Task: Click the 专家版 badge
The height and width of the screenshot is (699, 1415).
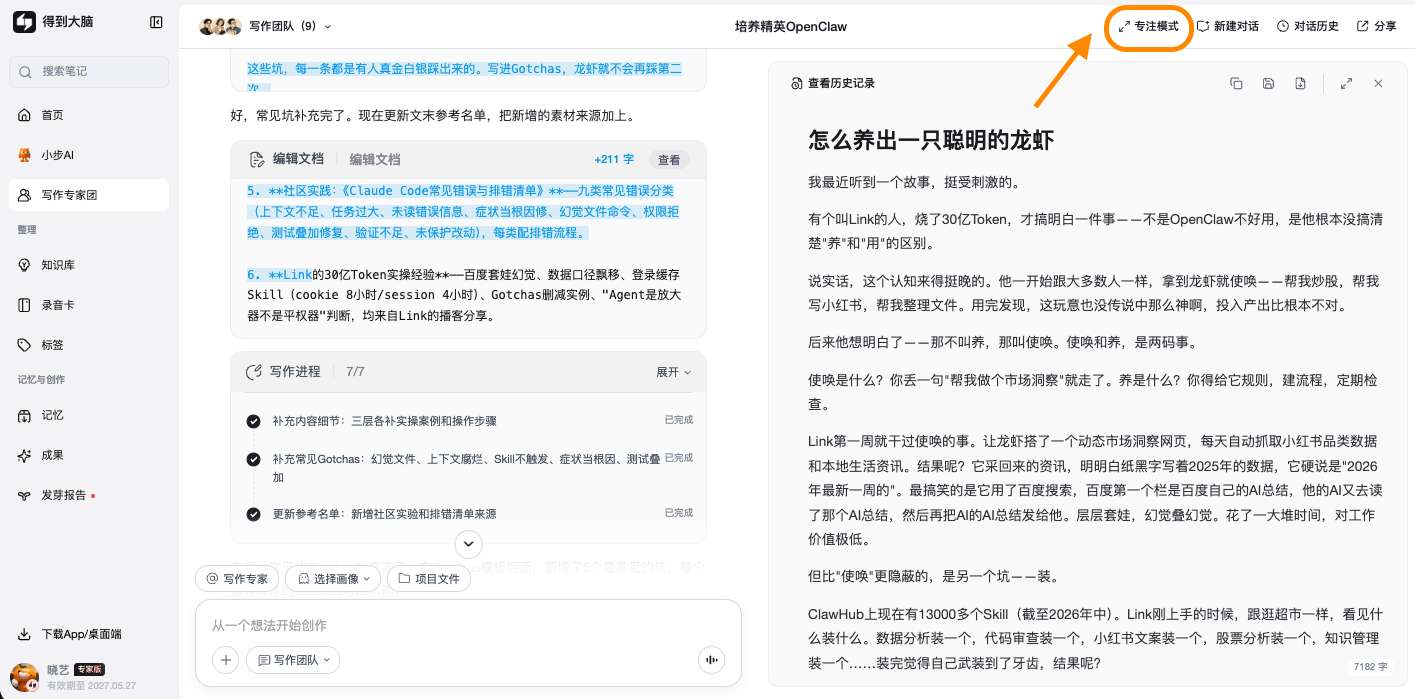Action: [x=89, y=669]
